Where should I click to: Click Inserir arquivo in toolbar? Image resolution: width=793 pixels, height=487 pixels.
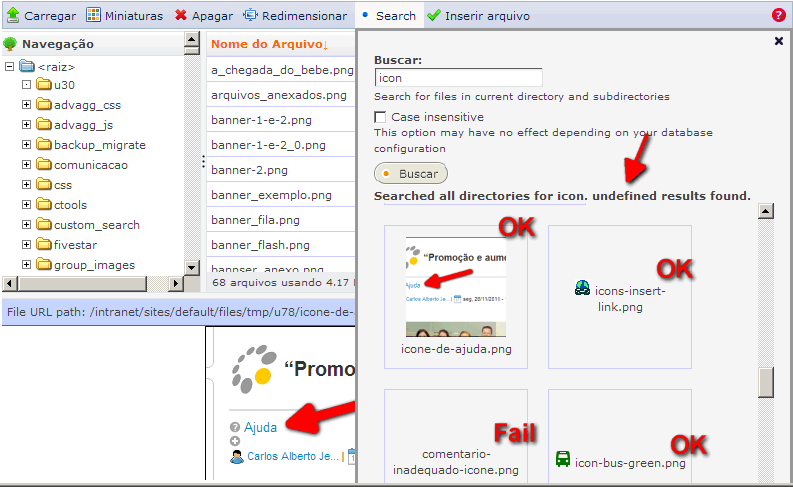(478, 16)
